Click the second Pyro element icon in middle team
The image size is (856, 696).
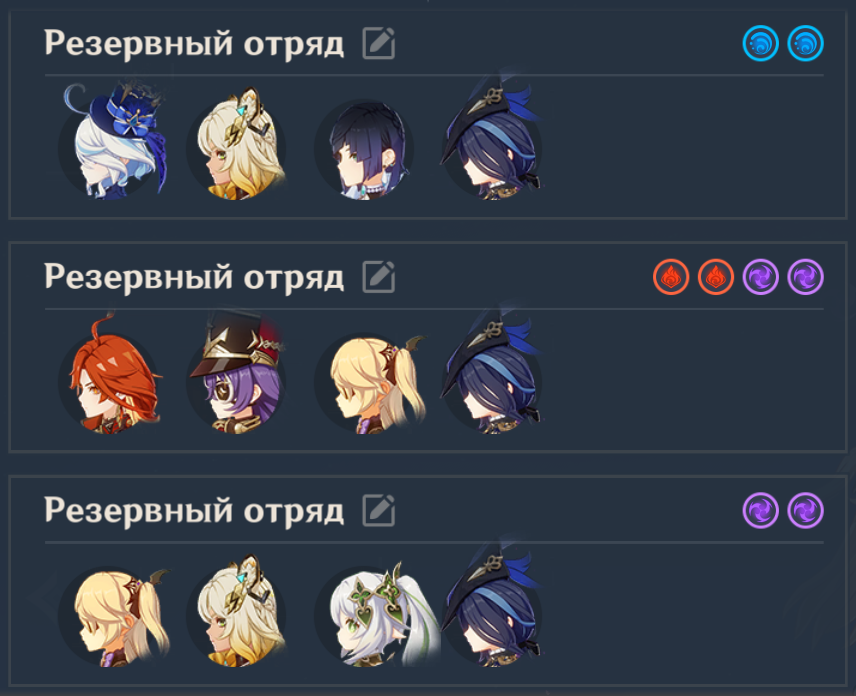point(716,277)
